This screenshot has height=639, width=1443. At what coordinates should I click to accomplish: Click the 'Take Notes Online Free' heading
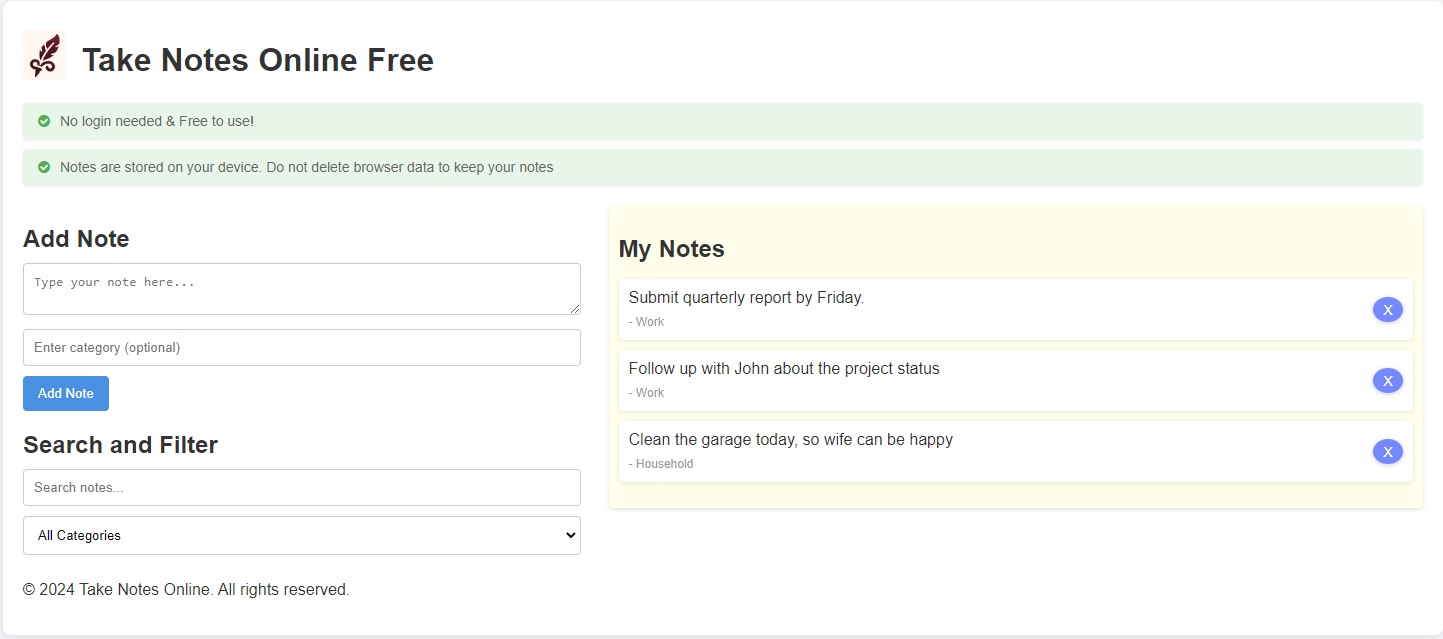[x=258, y=60]
